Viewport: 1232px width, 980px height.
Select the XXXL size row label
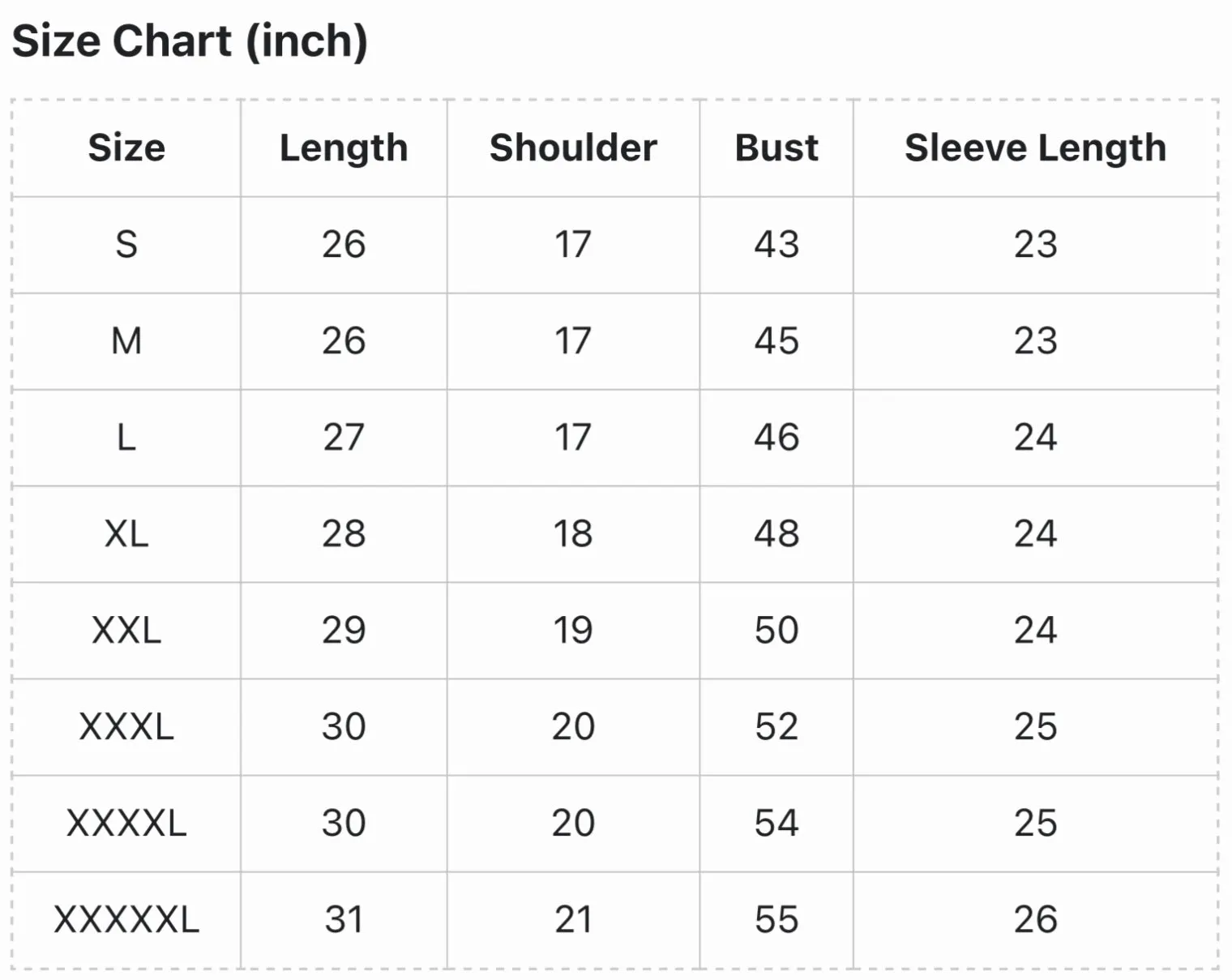pos(126,726)
